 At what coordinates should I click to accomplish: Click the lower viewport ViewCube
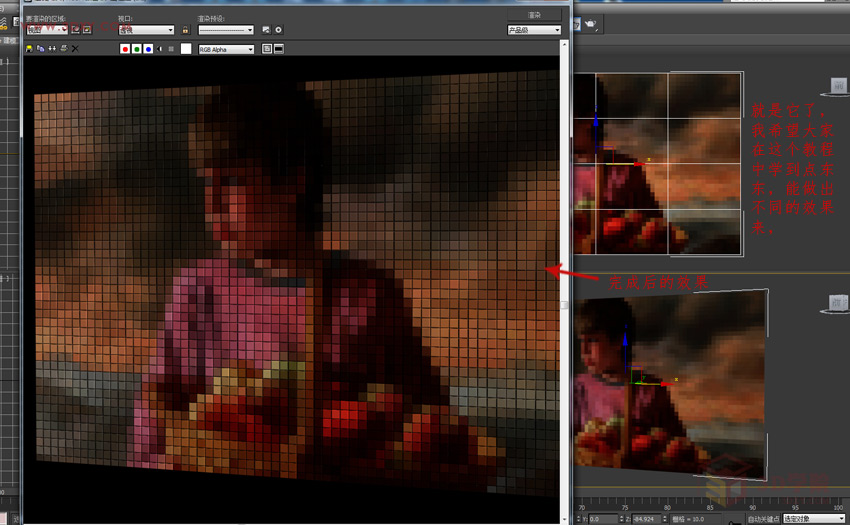[837, 304]
